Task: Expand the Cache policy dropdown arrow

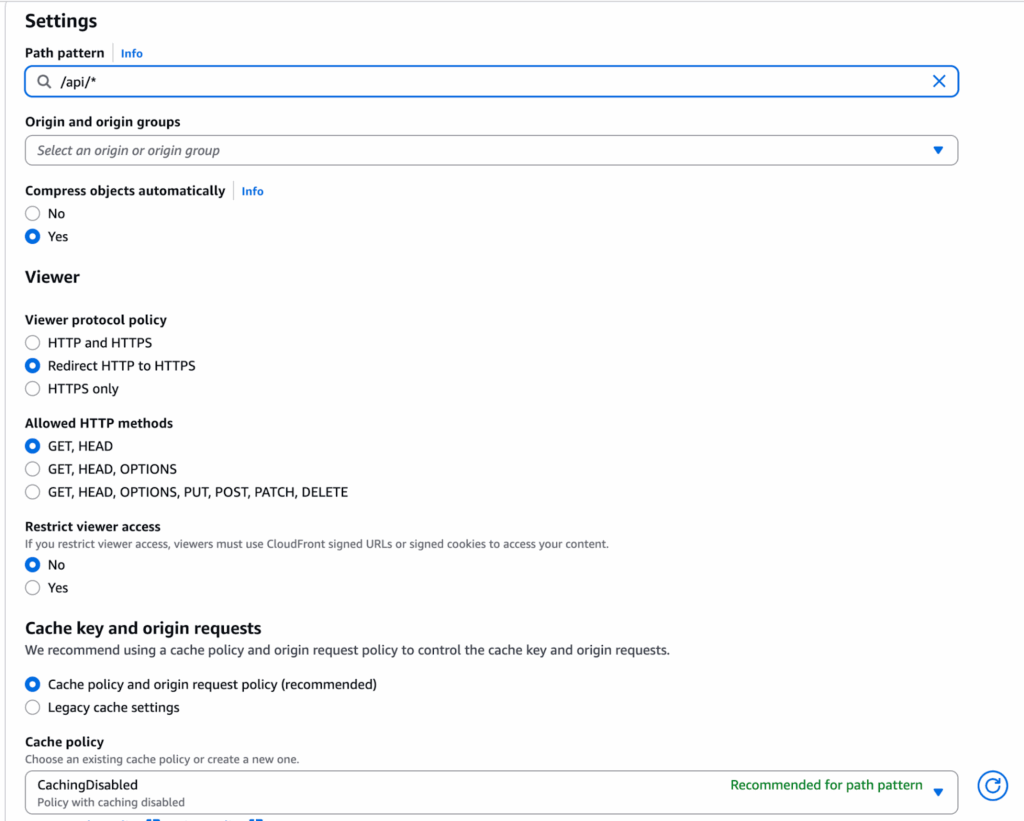Action: click(938, 792)
